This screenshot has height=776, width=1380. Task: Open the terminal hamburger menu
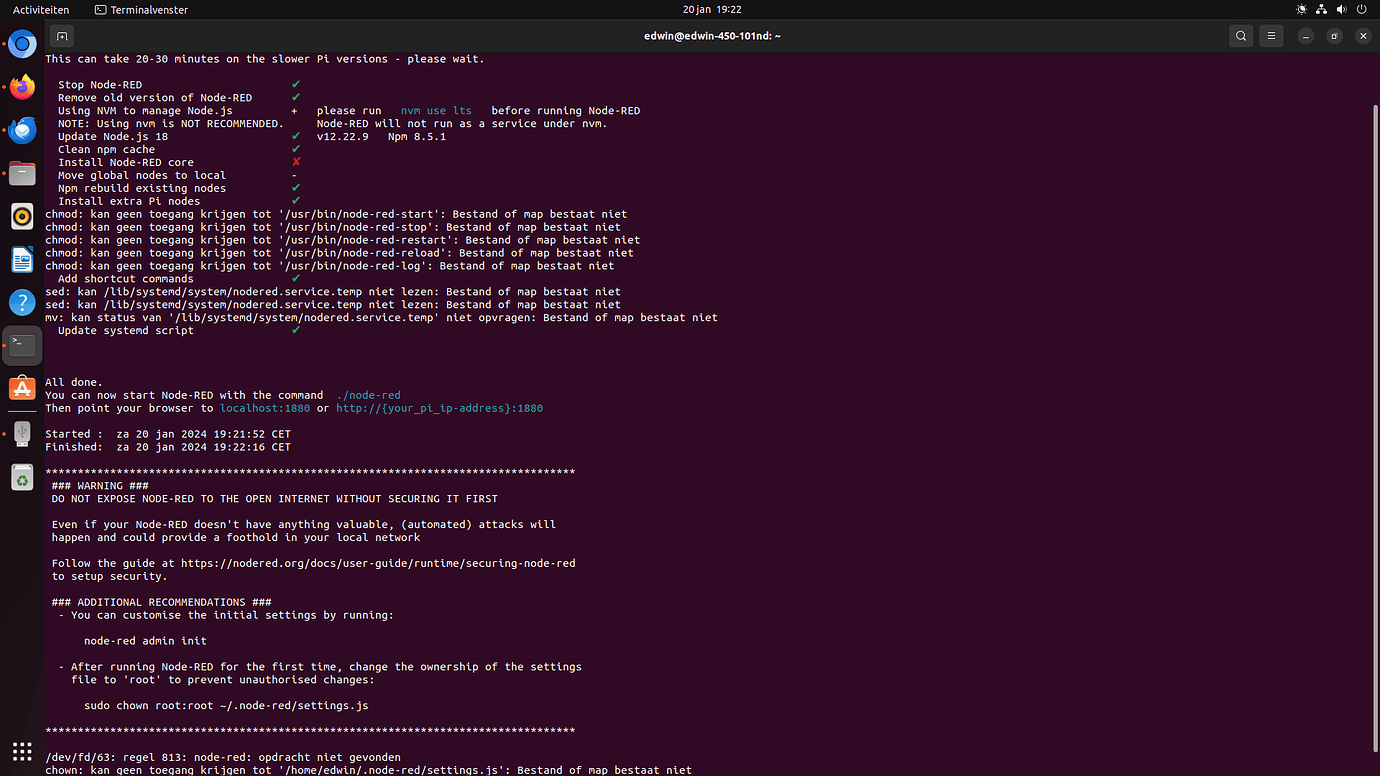1271,36
